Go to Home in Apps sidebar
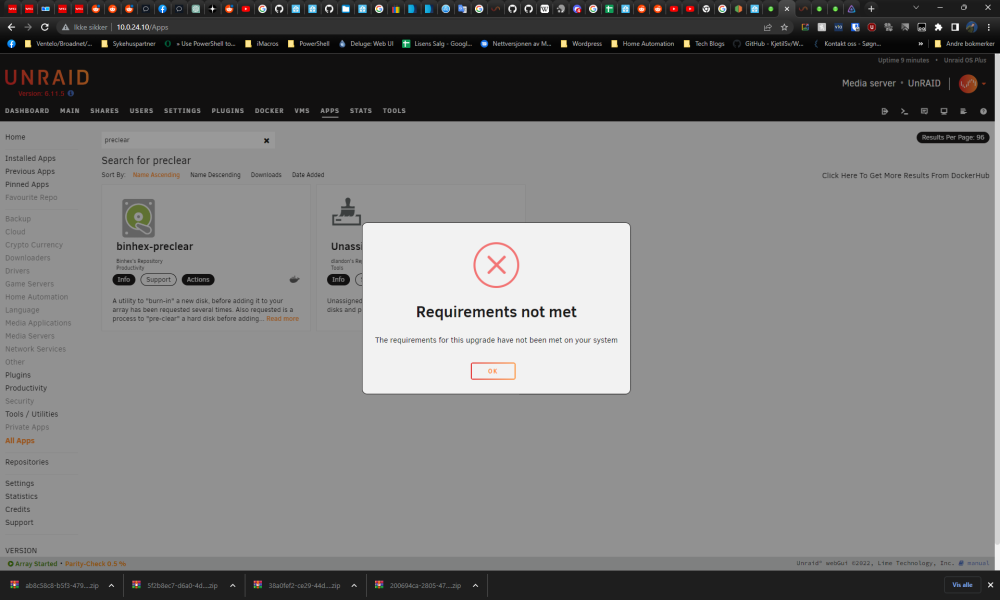Screen dimensions: 1000x600 coord(15,137)
